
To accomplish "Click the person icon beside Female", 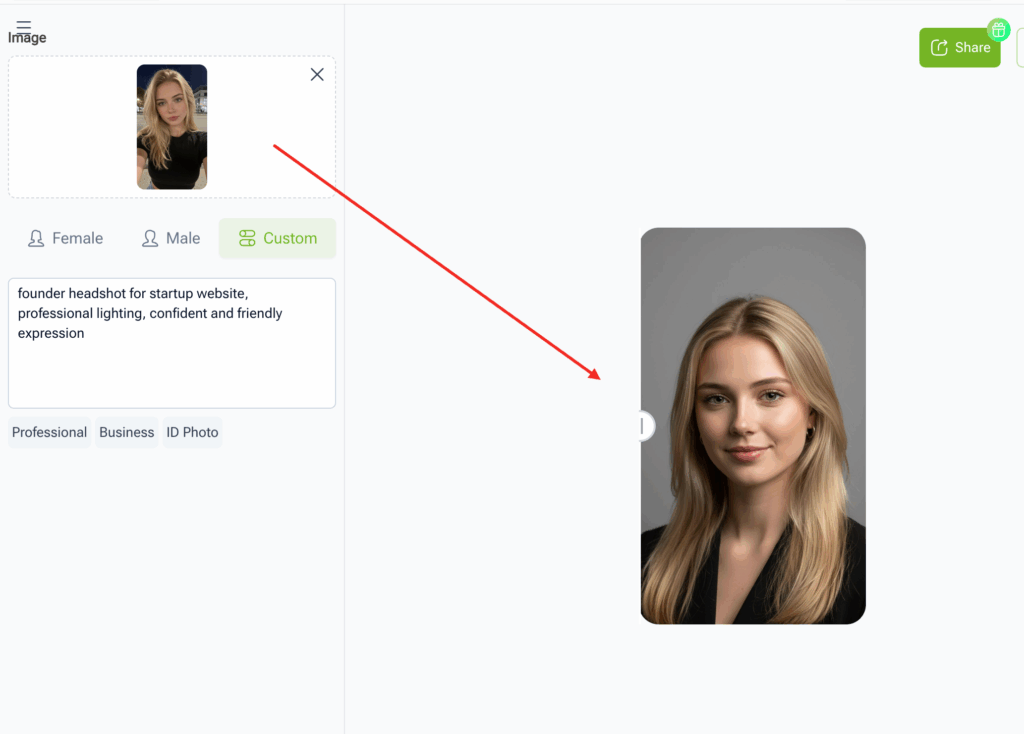I will 36,239.
